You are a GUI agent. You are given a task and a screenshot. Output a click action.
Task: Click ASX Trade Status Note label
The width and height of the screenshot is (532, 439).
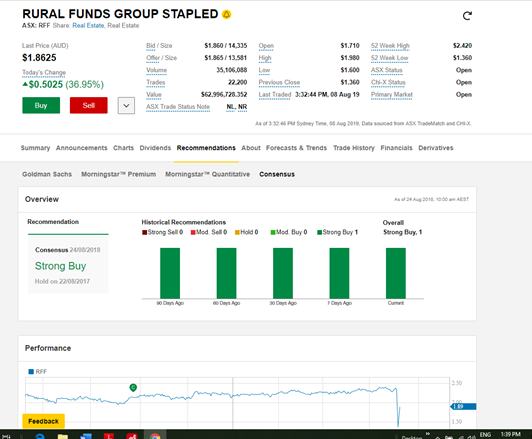(x=178, y=107)
